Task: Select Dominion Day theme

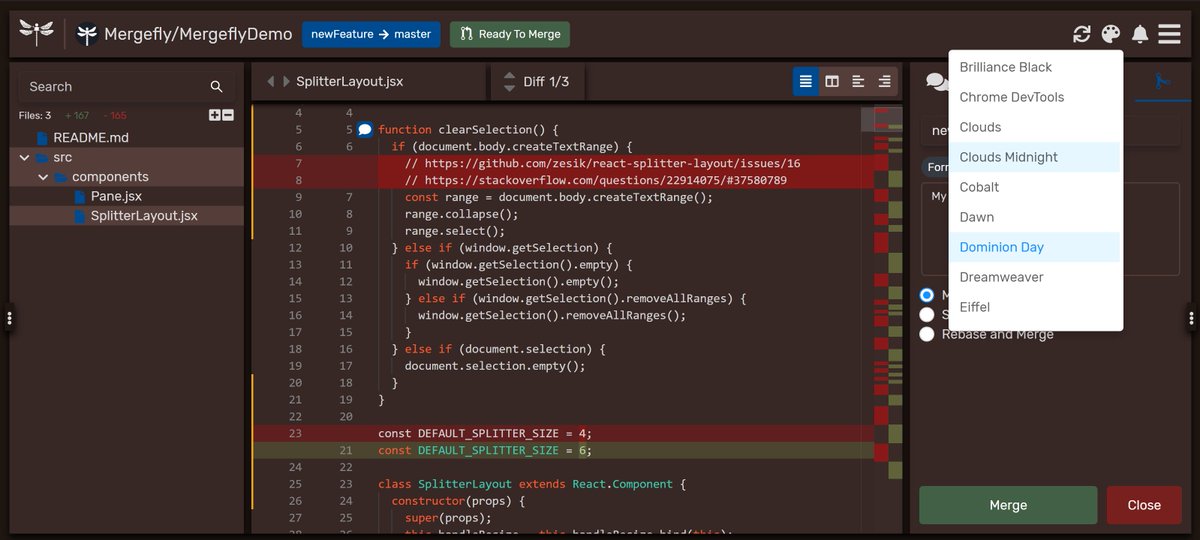Action: (x=1035, y=247)
